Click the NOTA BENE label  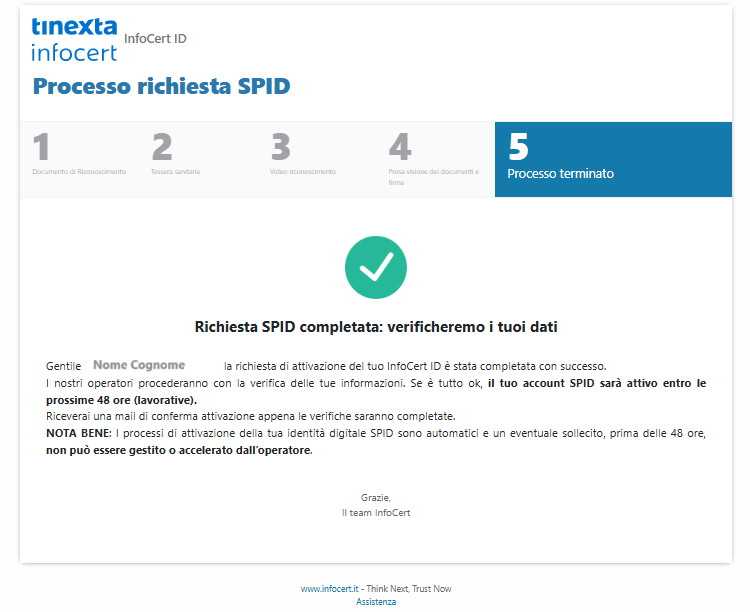click(x=79, y=433)
